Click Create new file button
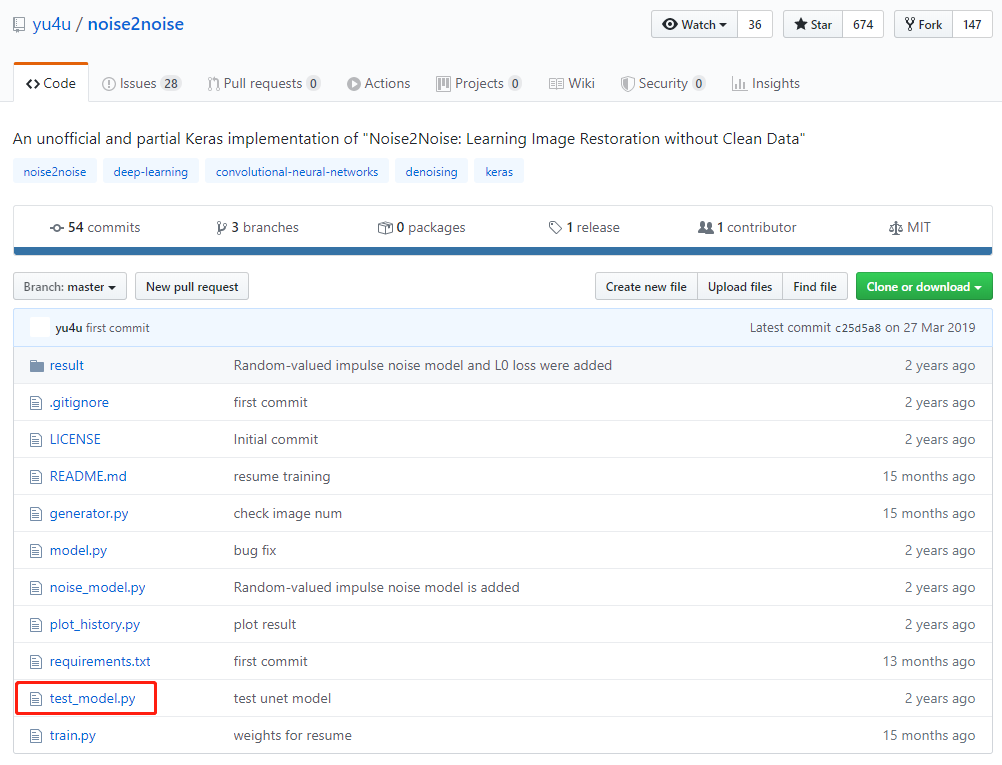Image resolution: width=1002 pixels, height=765 pixels. coord(646,286)
